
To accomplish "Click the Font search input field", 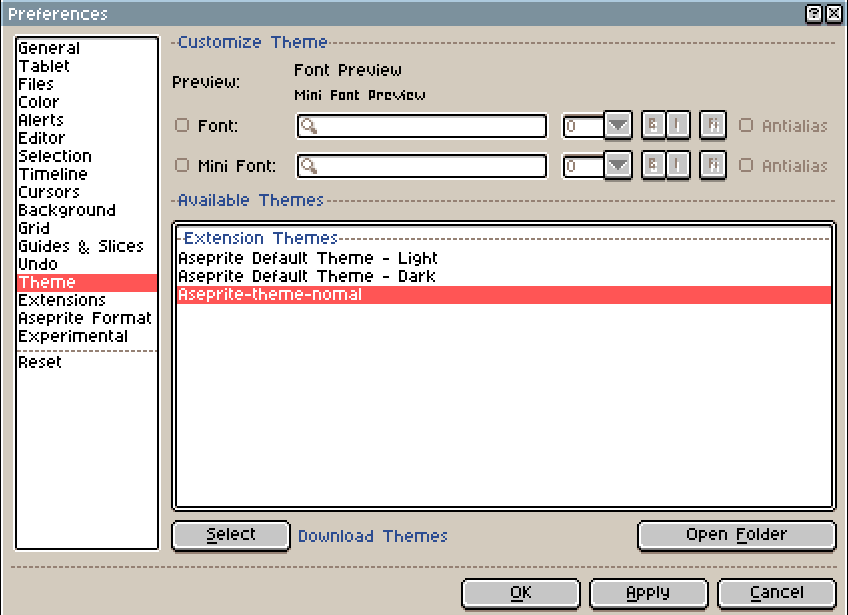I will click(x=422, y=126).
